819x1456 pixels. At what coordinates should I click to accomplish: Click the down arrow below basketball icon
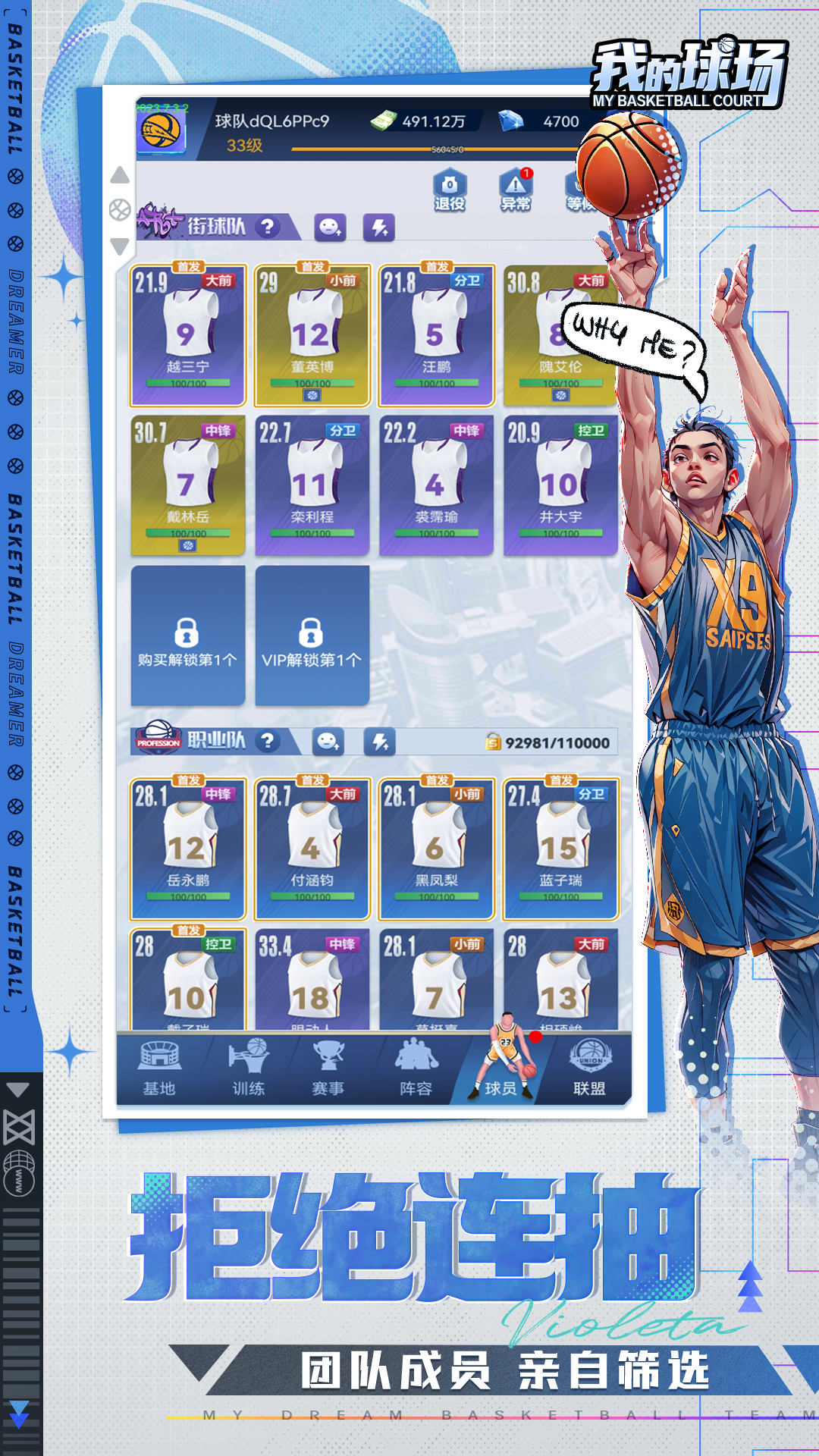120,246
